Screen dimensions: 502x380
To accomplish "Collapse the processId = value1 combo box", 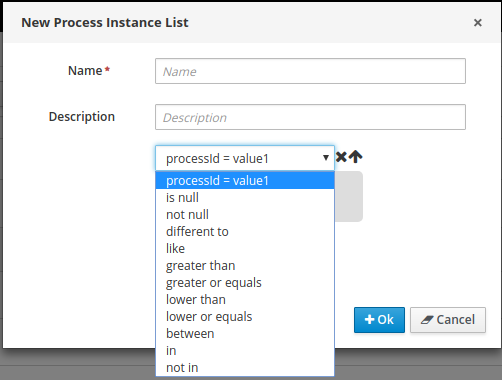I will tap(245, 158).
